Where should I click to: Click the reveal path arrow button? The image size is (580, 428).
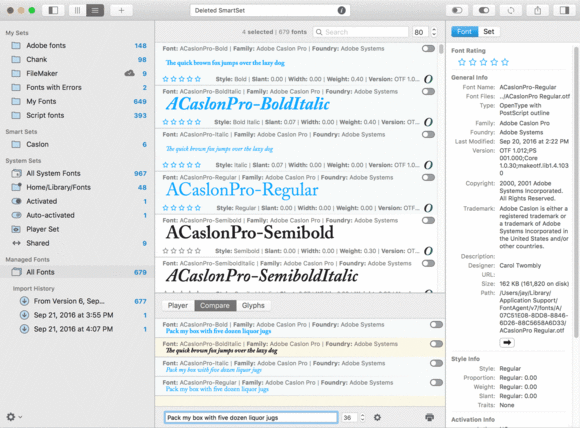(x=507, y=343)
